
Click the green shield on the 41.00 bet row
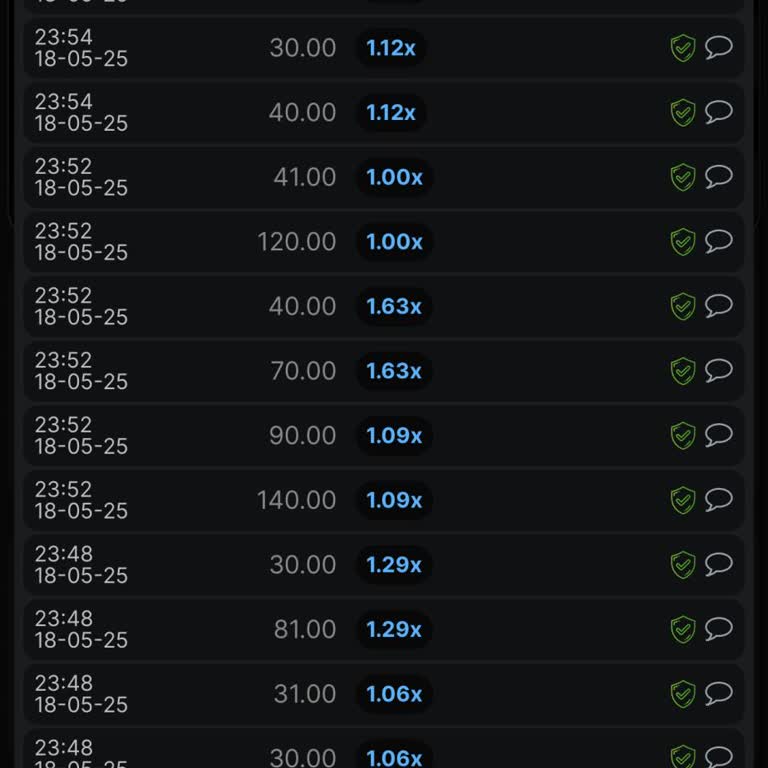coord(683,178)
